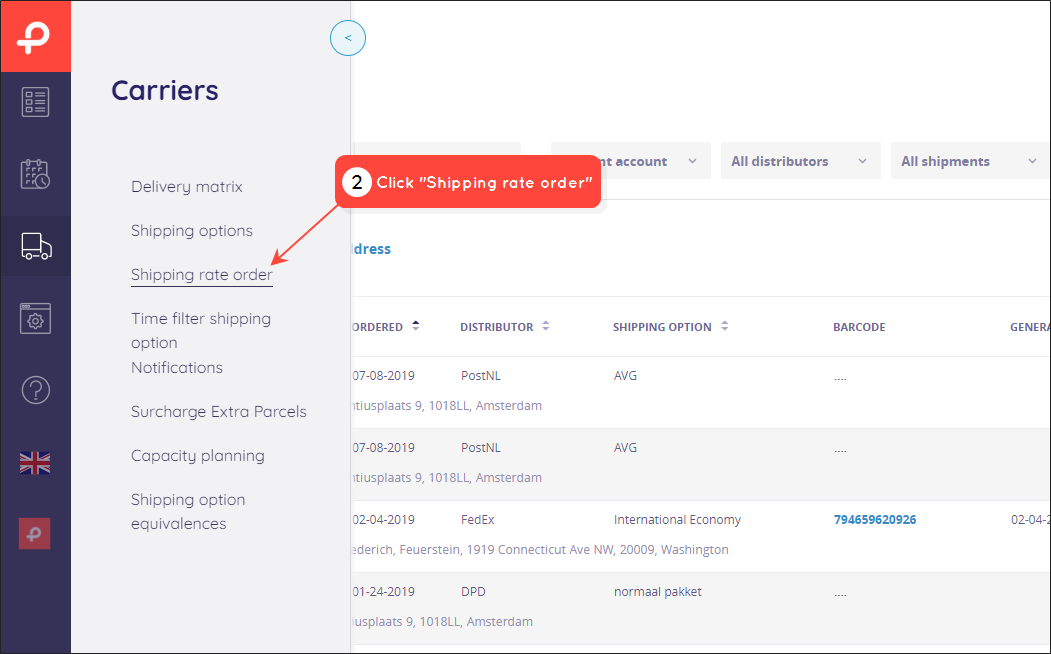Open the orders list sidebar icon
The image size is (1051, 654).
35,103
